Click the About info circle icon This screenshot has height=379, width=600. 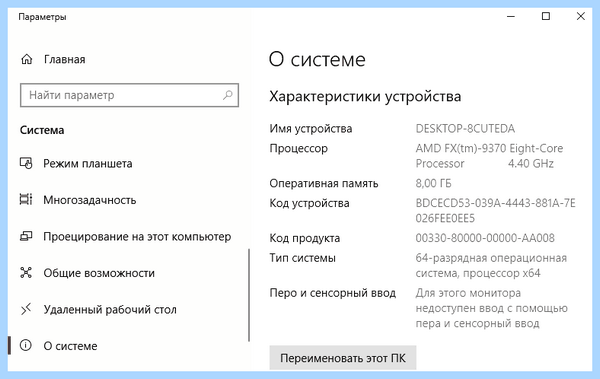click(26, 346)
